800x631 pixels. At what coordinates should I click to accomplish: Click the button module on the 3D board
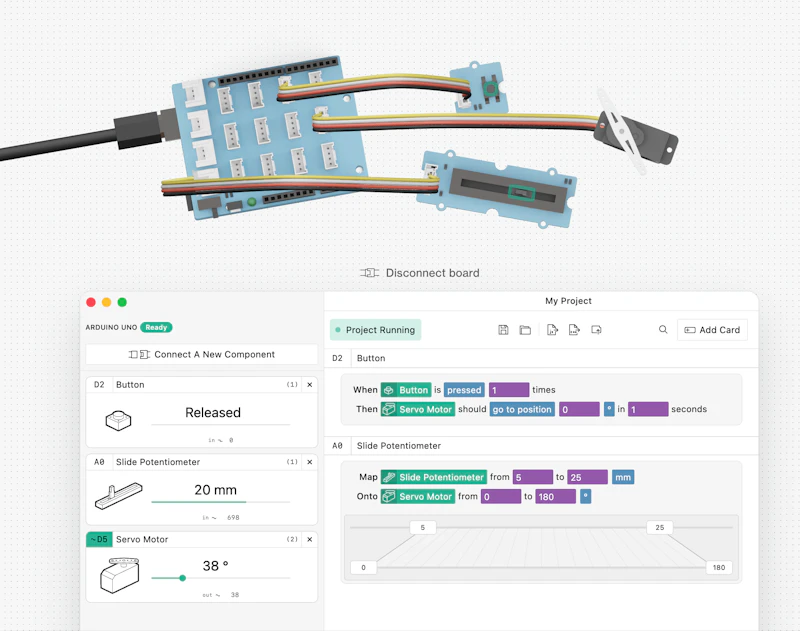click(x=481, y=88)
